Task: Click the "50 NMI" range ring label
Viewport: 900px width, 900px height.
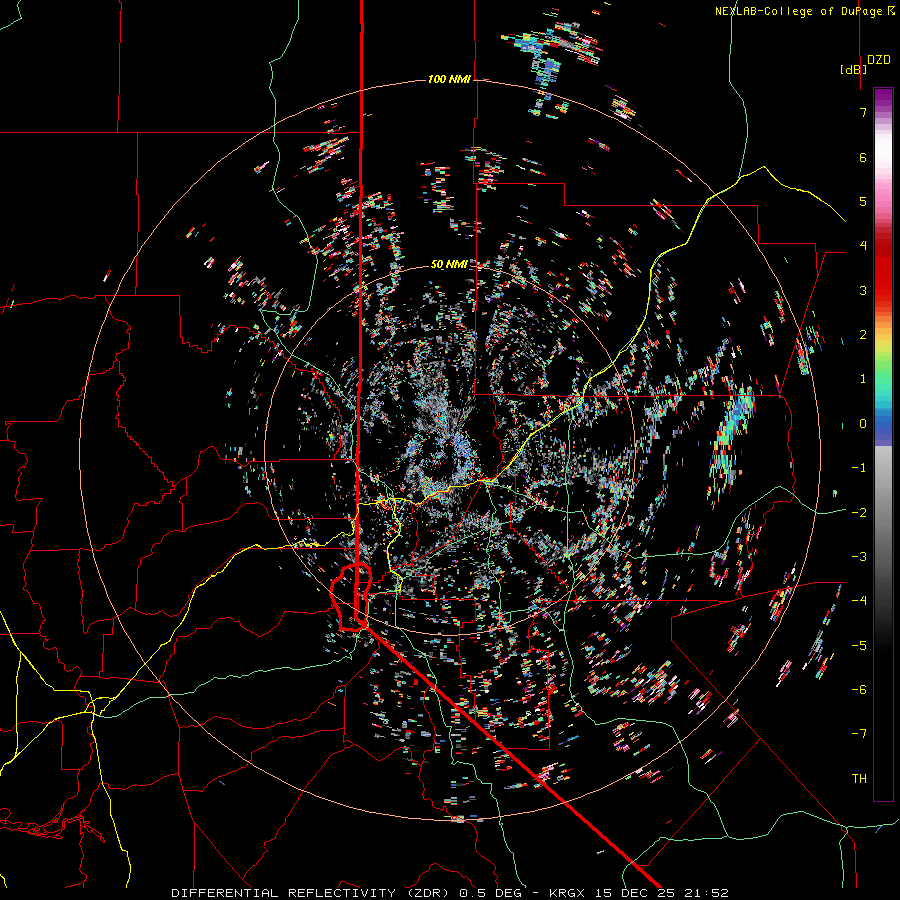Action: pyautogui.click(x=449, y=265)
